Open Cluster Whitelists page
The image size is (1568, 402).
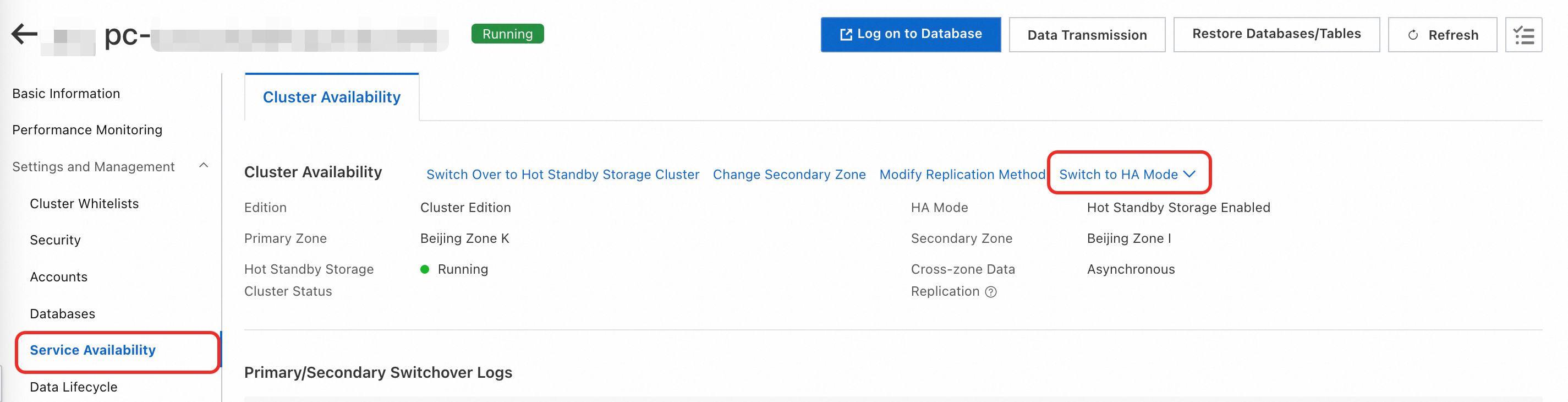[x=84, y=203]
